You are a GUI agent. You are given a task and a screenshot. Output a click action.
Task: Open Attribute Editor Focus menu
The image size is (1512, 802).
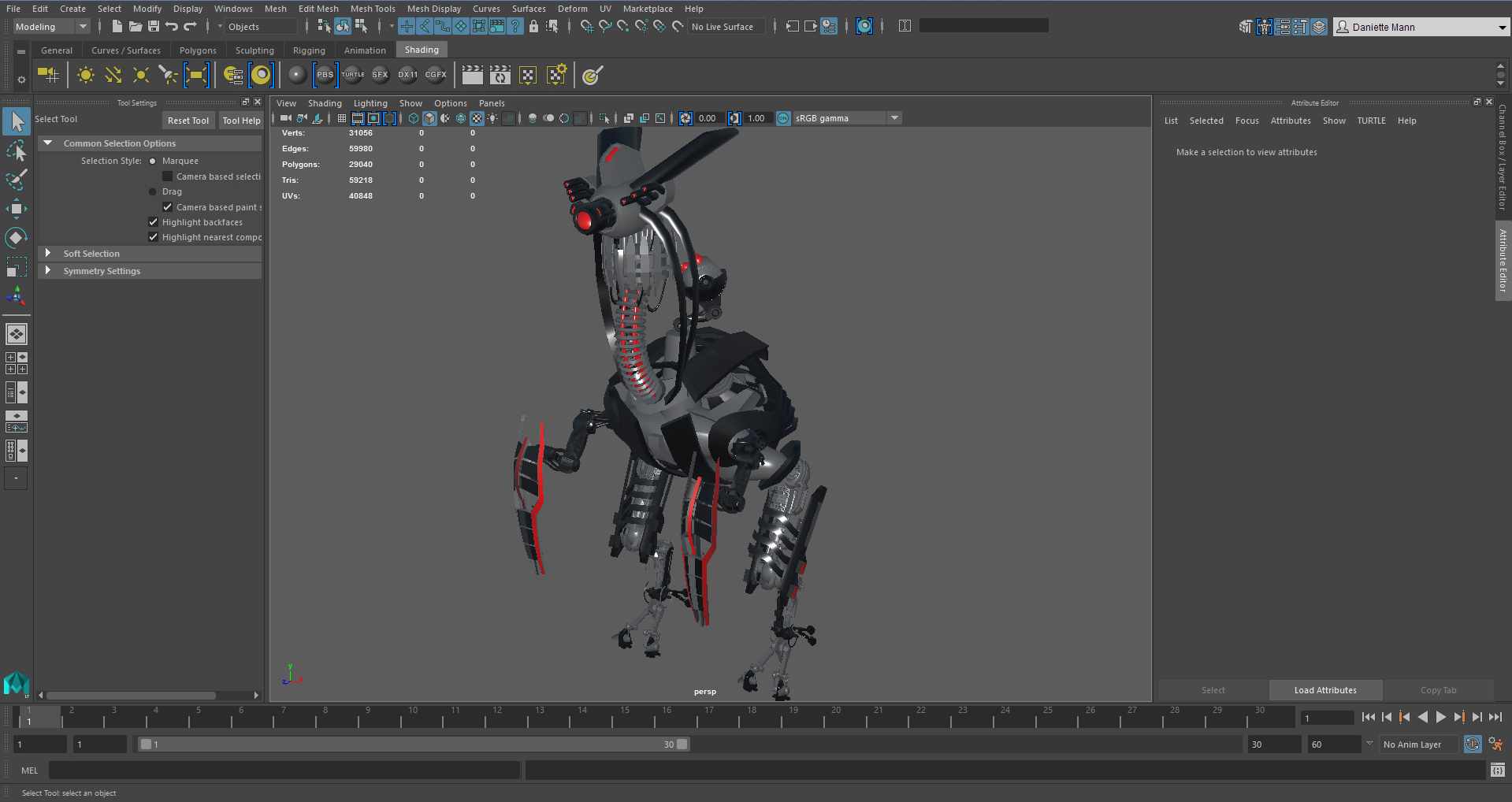pyautogui.click(x=1246, y=121)
